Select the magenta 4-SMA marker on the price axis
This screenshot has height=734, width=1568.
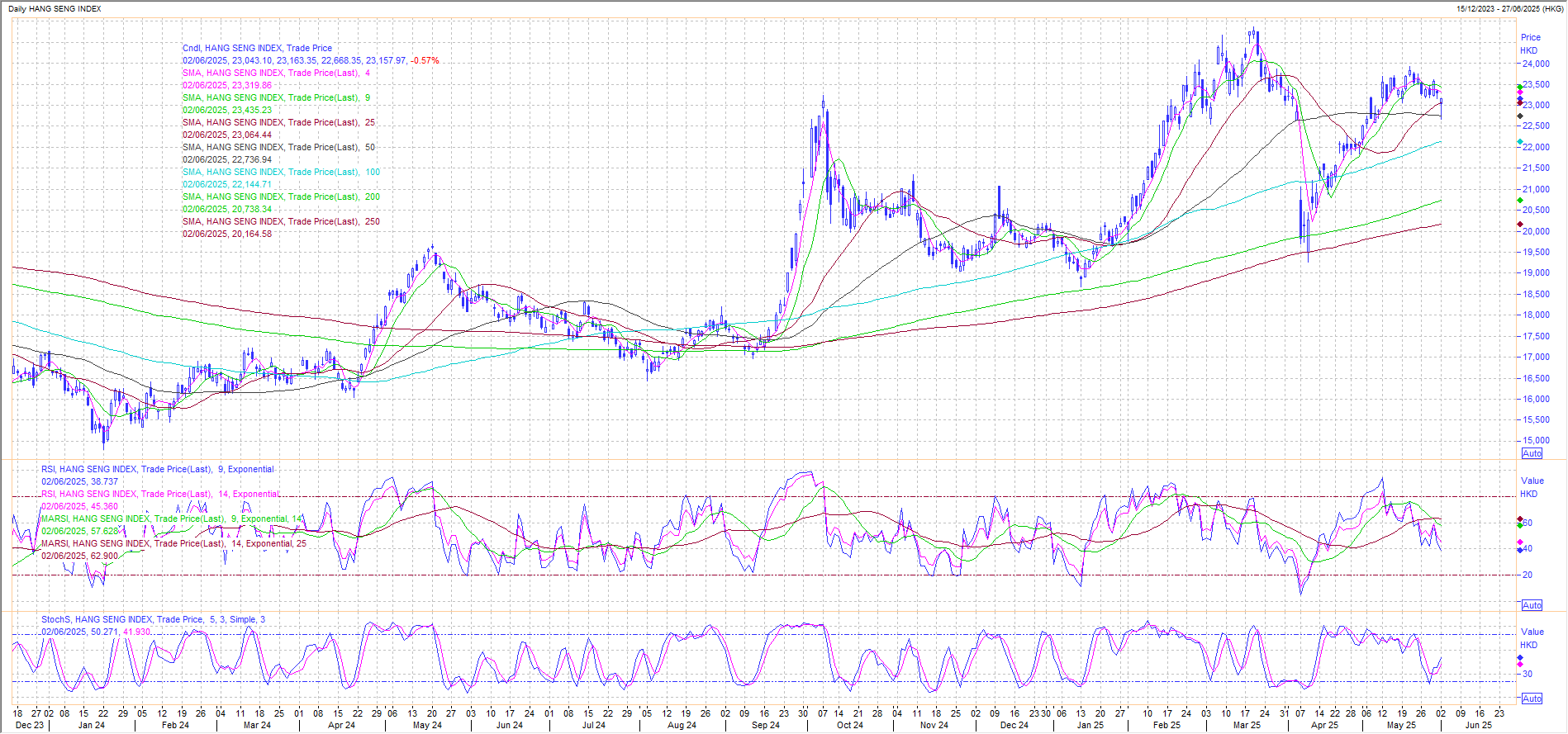coord(1520,92)
